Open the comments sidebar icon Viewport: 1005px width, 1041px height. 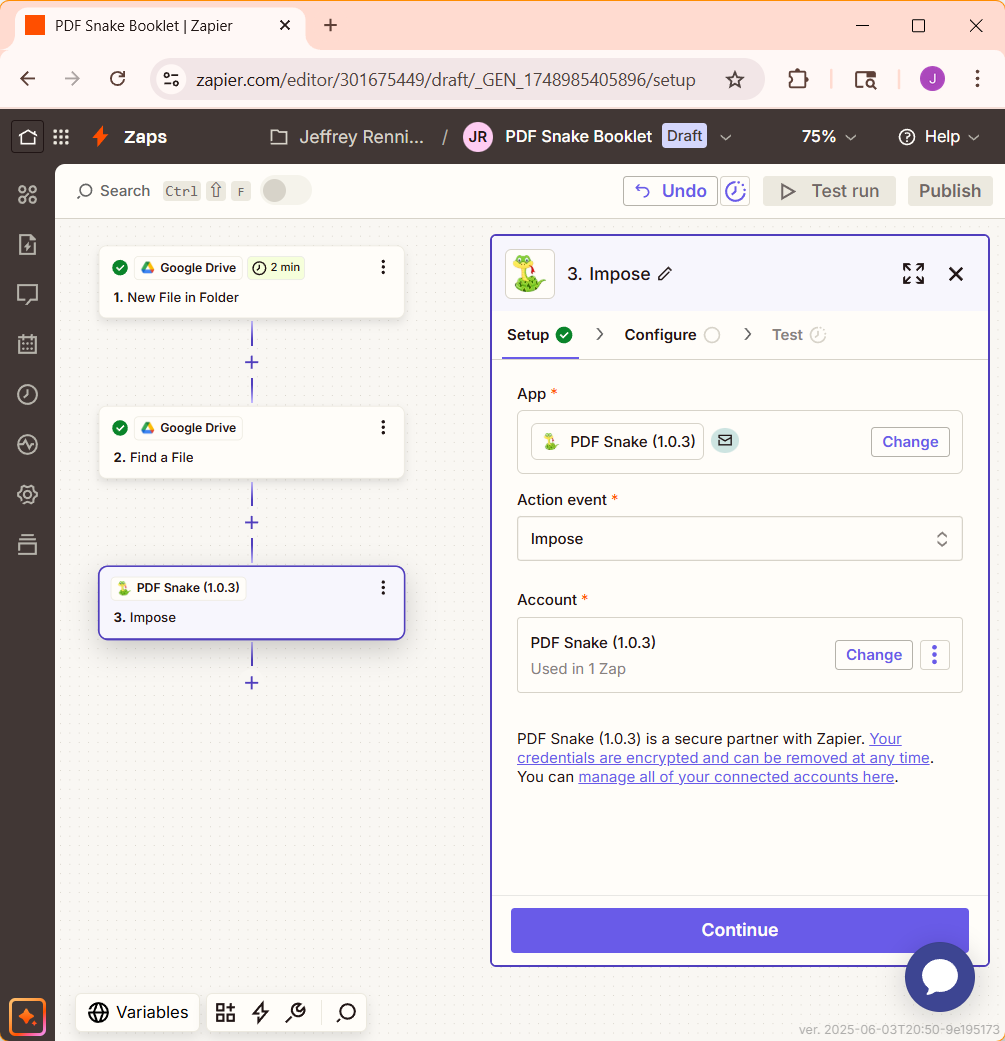tap(27, 294)
